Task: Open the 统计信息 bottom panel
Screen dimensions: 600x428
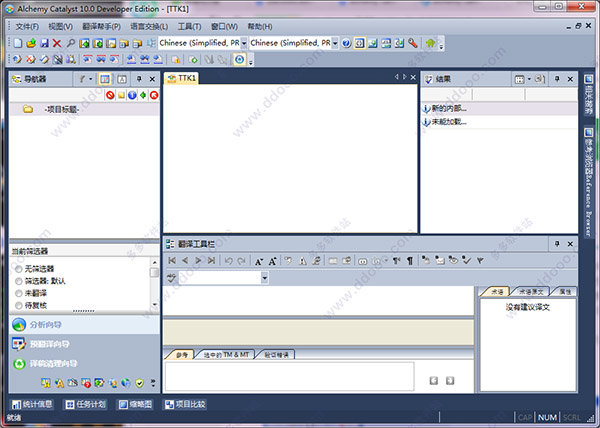Action: 32,404
